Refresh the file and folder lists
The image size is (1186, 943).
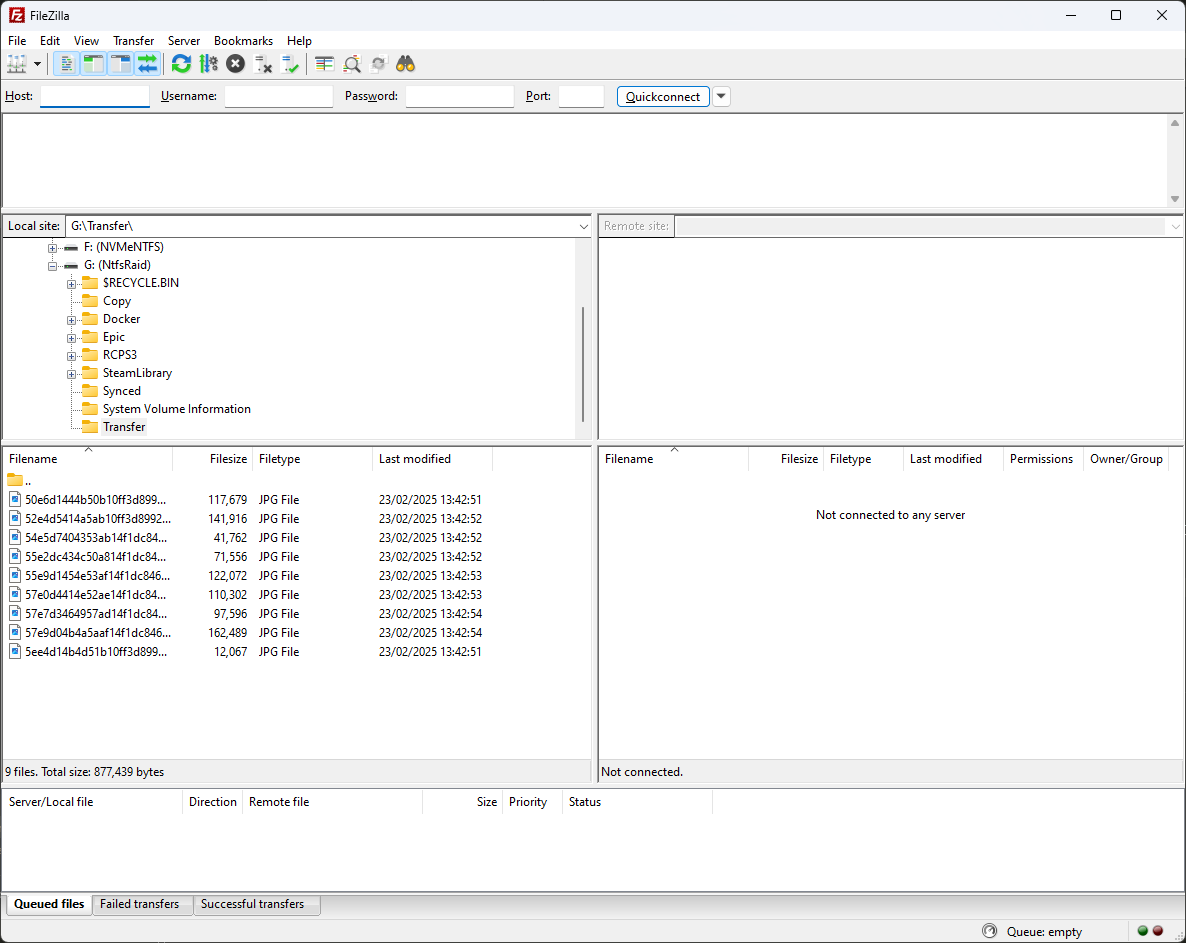pyautogui.click(x=181, y=63)
